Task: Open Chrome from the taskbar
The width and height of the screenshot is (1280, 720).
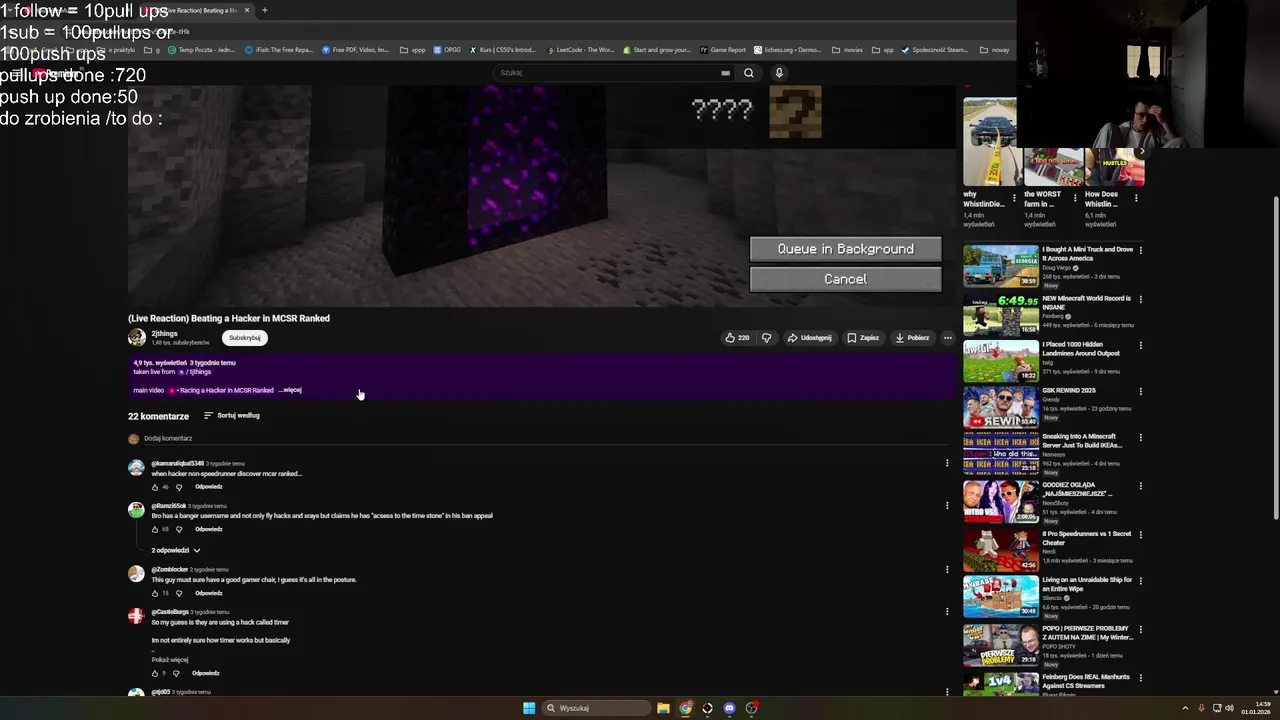Action: pyautogui.click(x=685, y=708)
